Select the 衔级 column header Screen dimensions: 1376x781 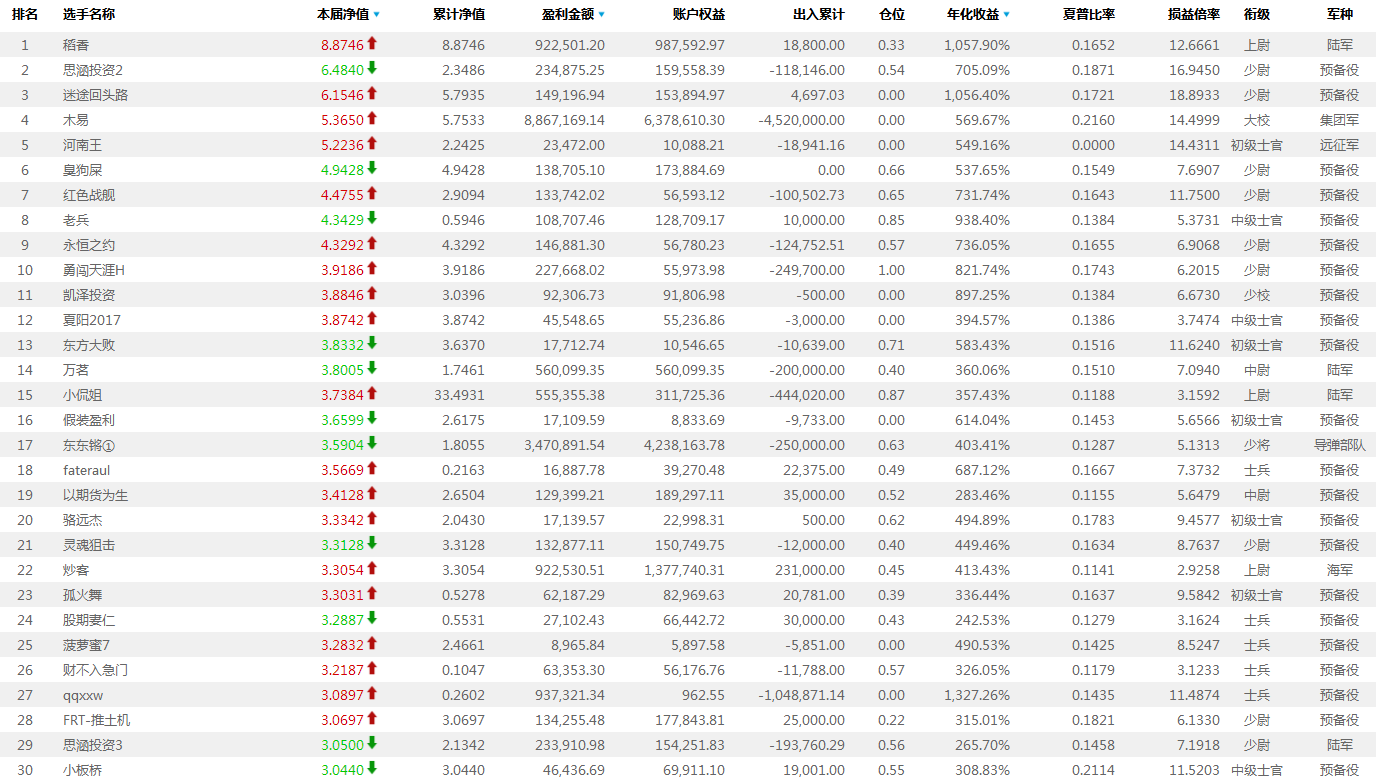tap(1257, 15)
